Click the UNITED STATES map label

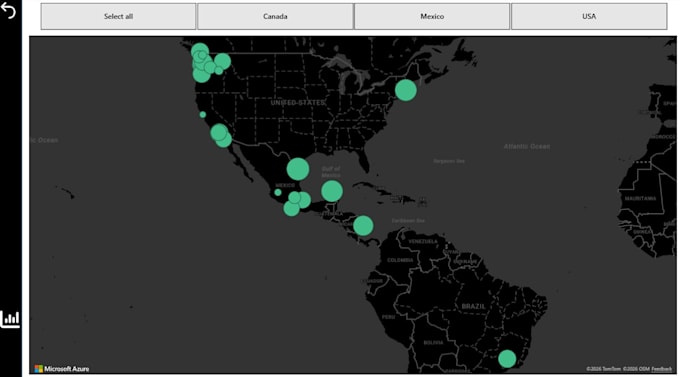[298, 103]
